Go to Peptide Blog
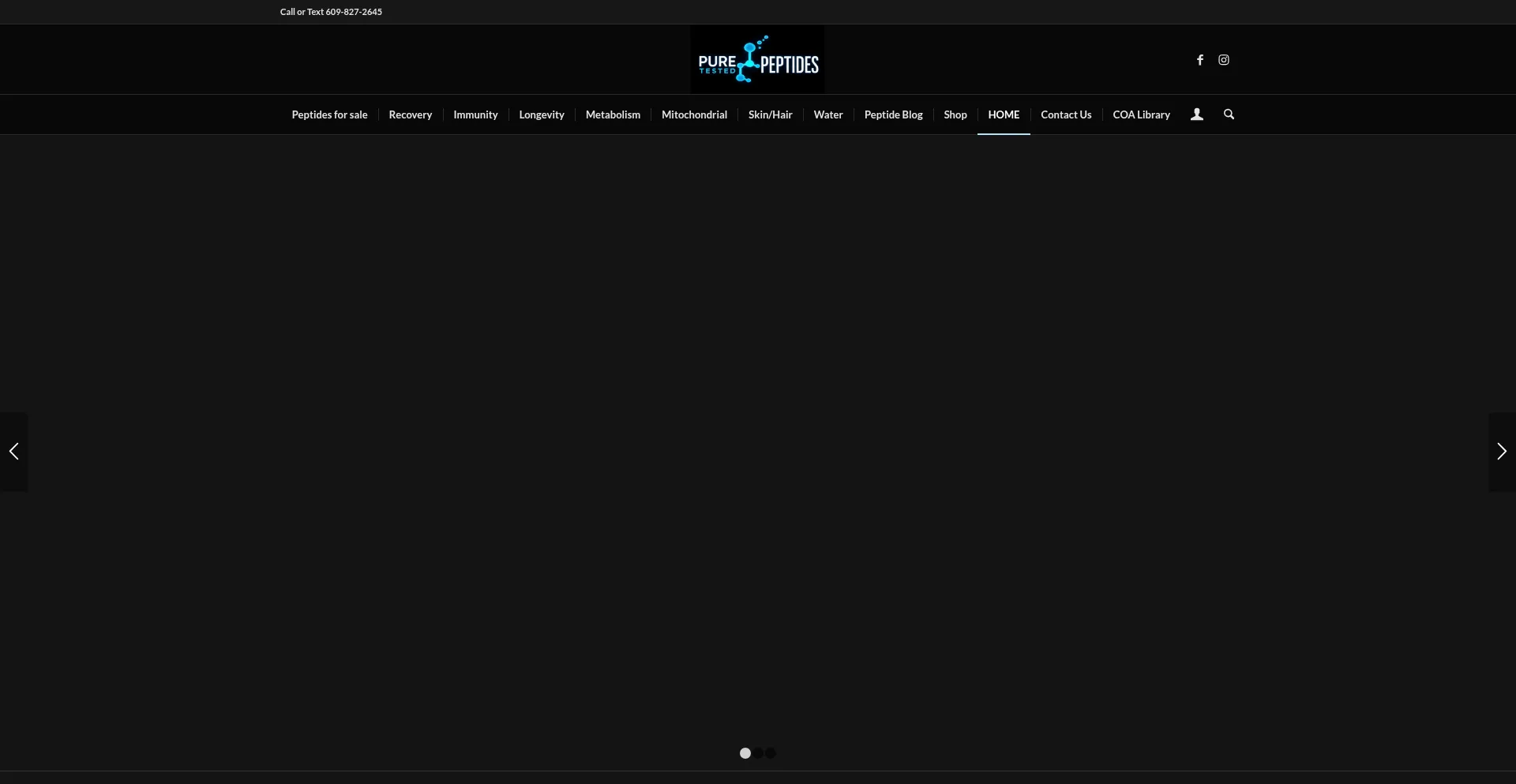Viewport: 1516px width, 784px height. click(x=893, y=114)
